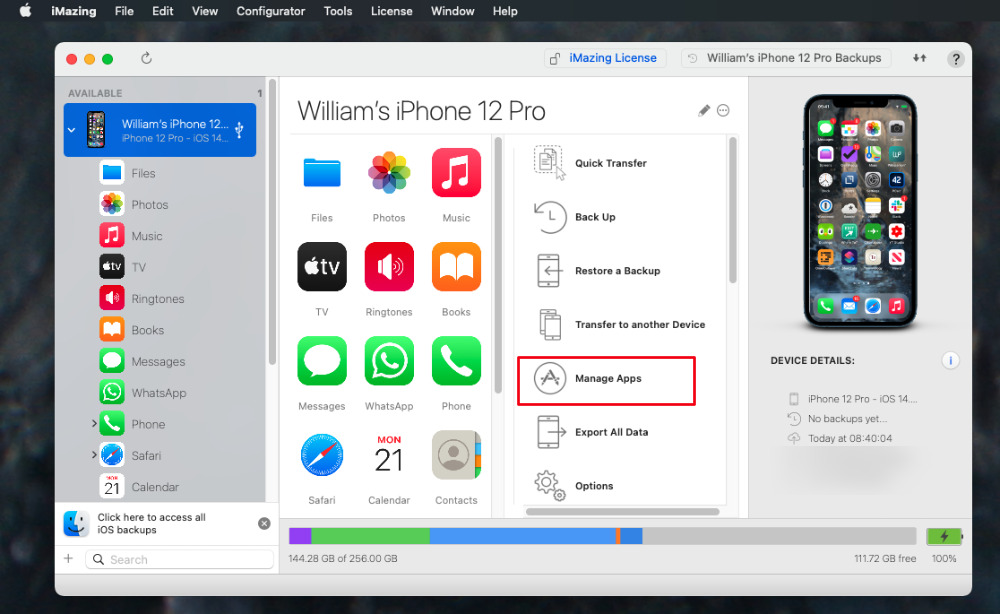Click the actions list vertical scrollbar

[x=733, y=210]
